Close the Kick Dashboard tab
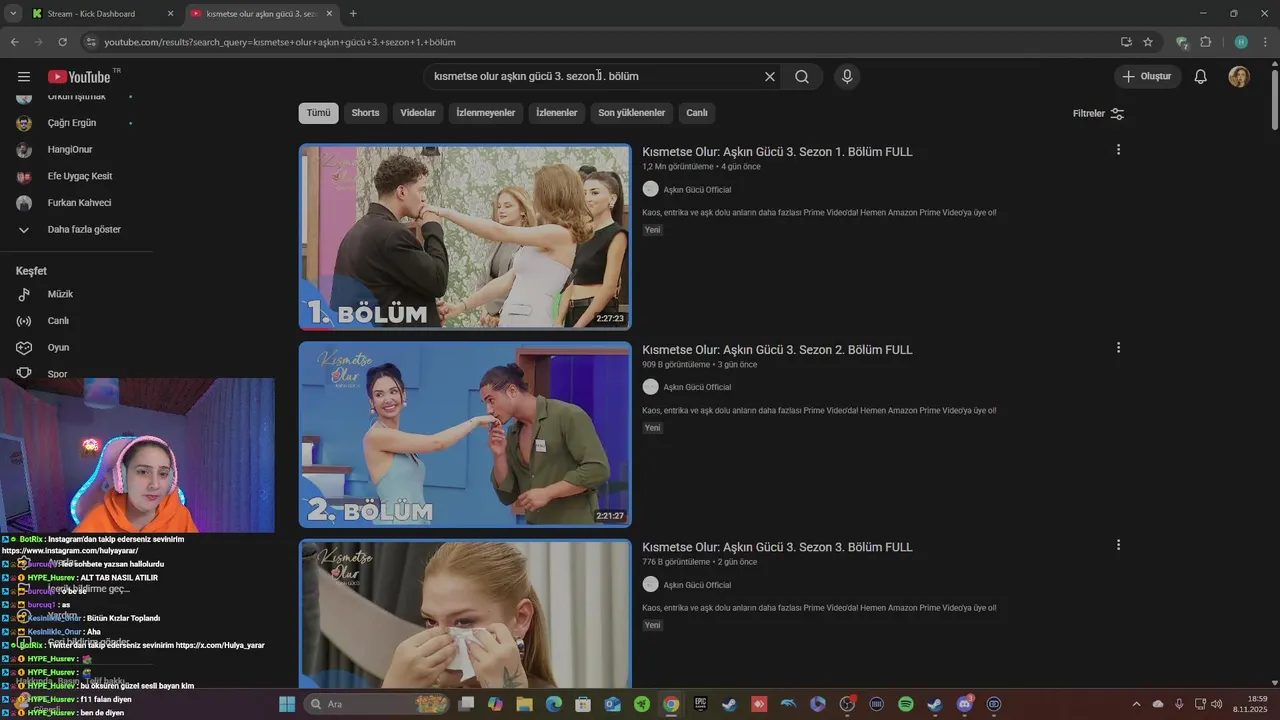1280x720 pixels. pyautogui.click(x=170, y=14)
